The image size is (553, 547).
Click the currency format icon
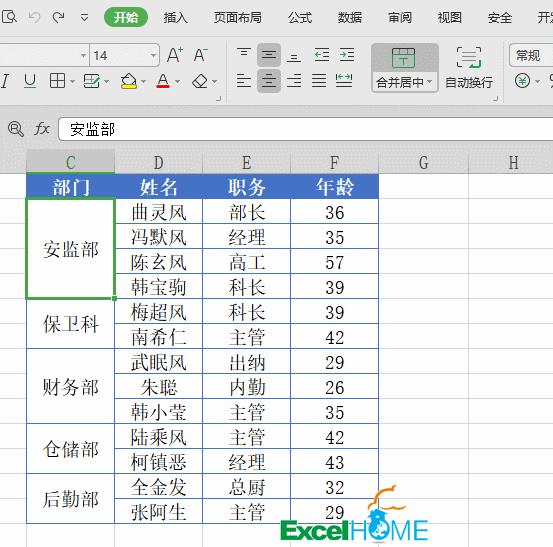coord(522,81)
